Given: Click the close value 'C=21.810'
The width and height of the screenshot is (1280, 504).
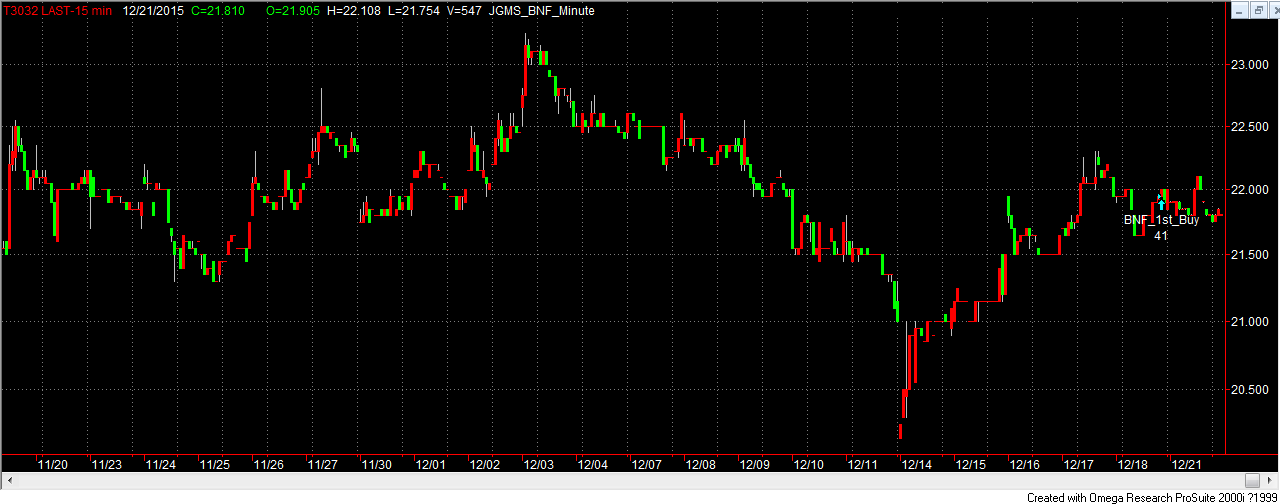Looking at the screenshot, I should tap(217, 9).
